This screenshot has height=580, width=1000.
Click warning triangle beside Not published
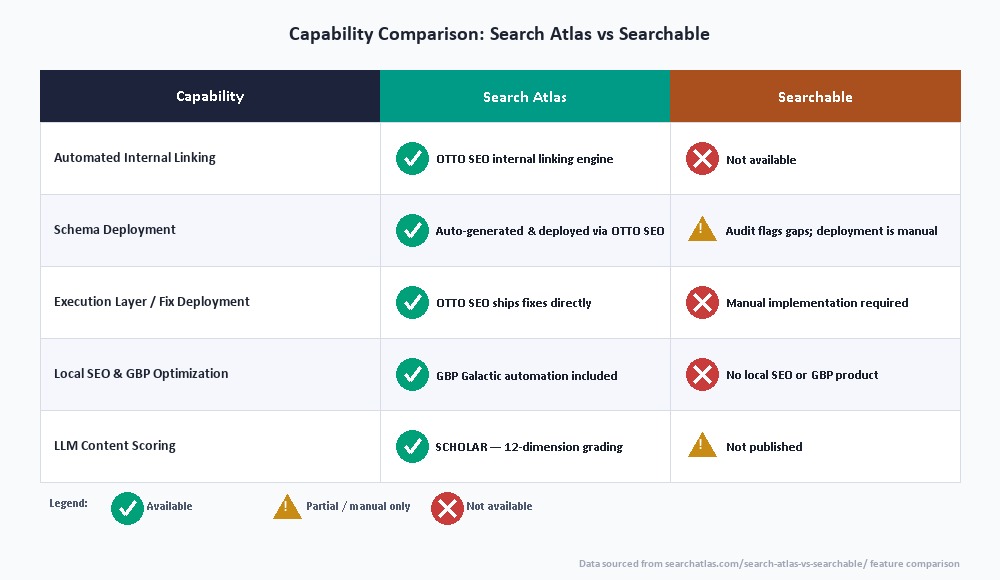point(702,445)
